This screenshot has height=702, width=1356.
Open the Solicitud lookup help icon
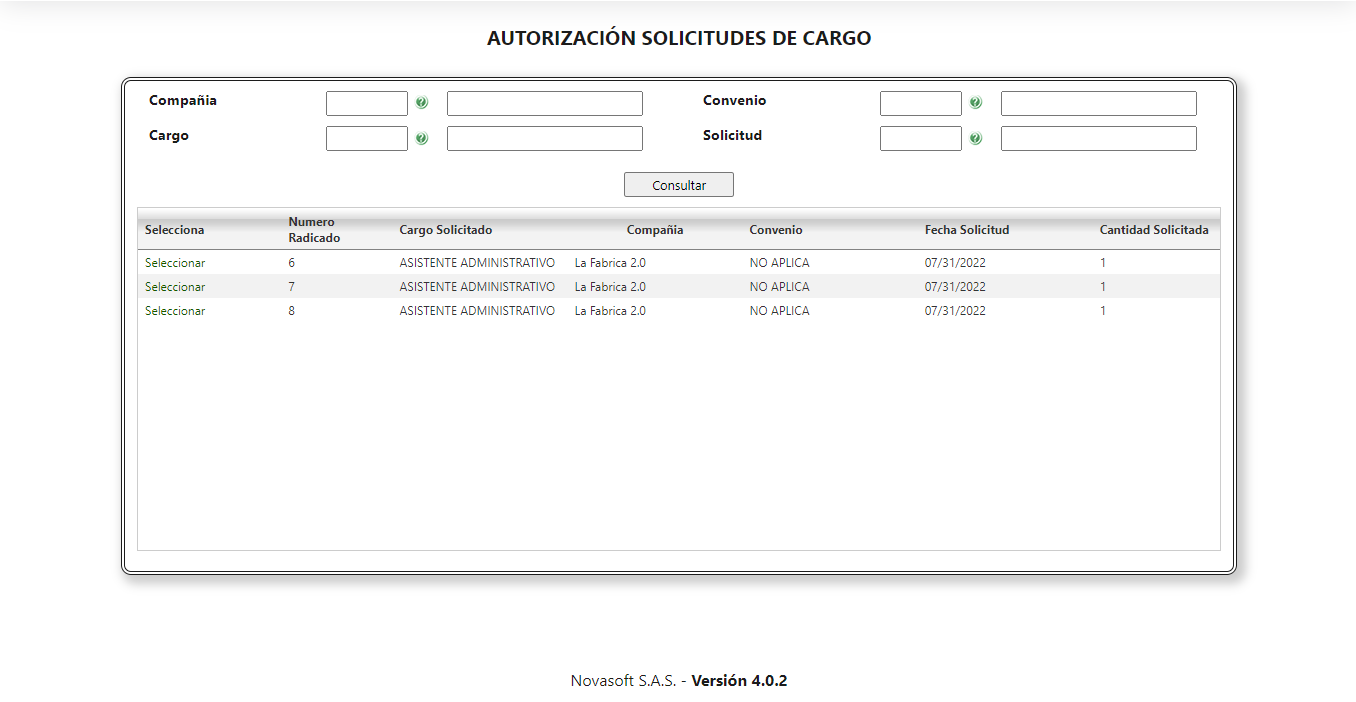pos(975,138)
